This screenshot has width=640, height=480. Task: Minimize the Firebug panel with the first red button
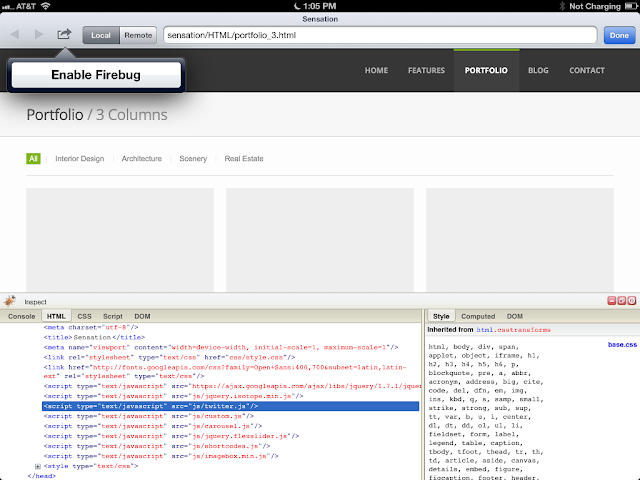coord(611,301)
